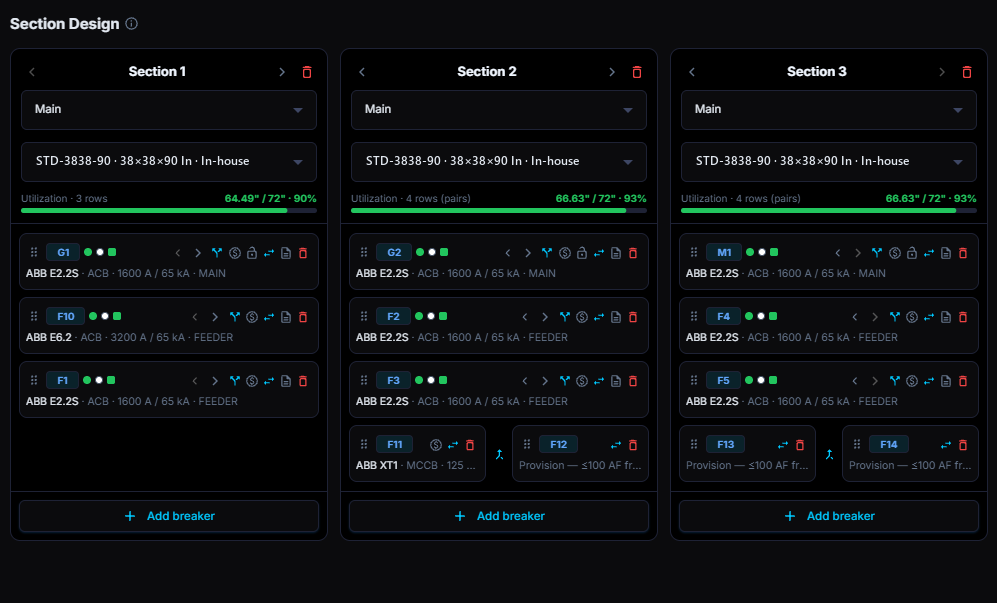Click the Section 2 title
Viewport: 997px width, 603px height.
[487, 71]
